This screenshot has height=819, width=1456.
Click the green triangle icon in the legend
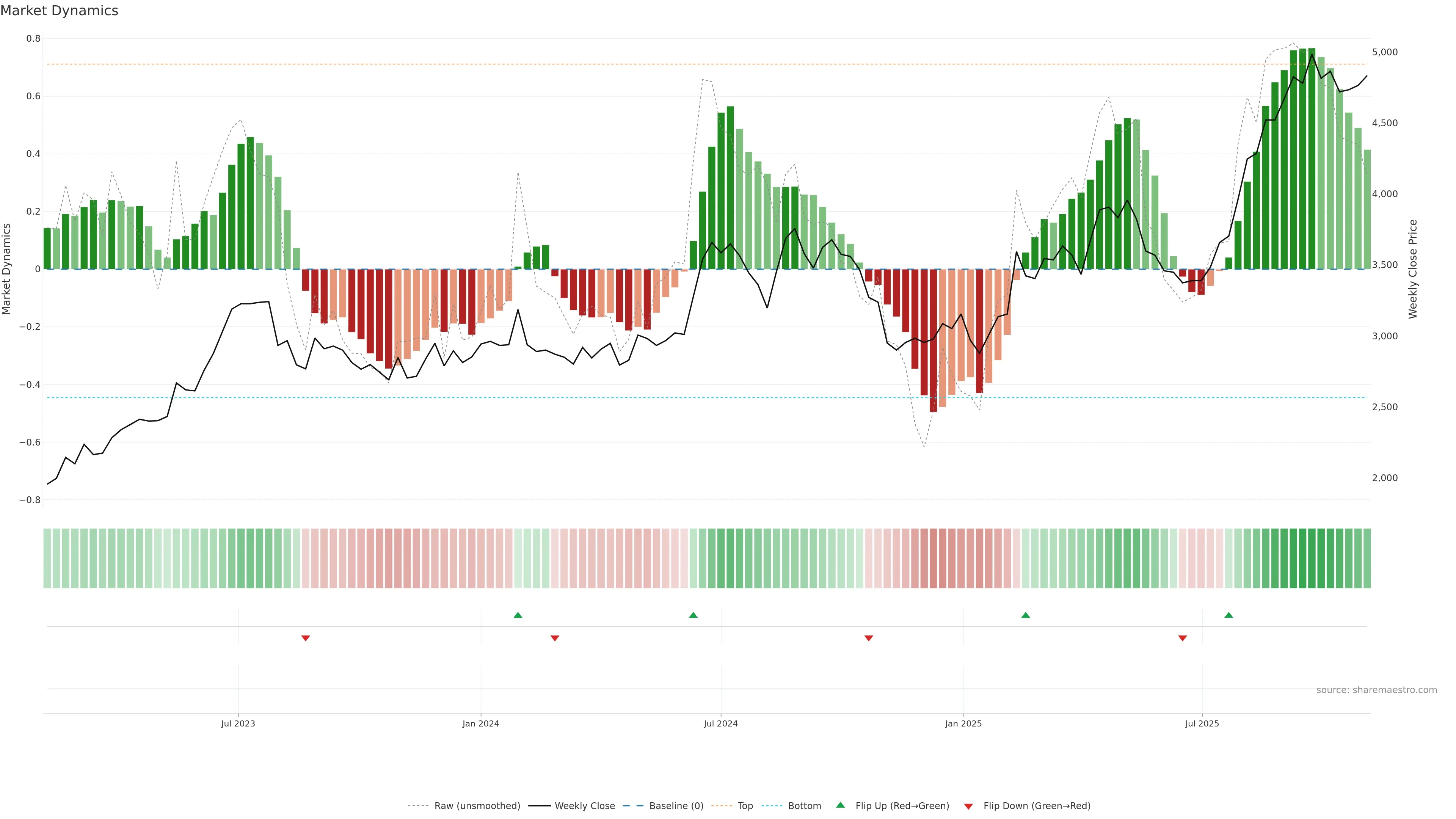click(841, 805)
